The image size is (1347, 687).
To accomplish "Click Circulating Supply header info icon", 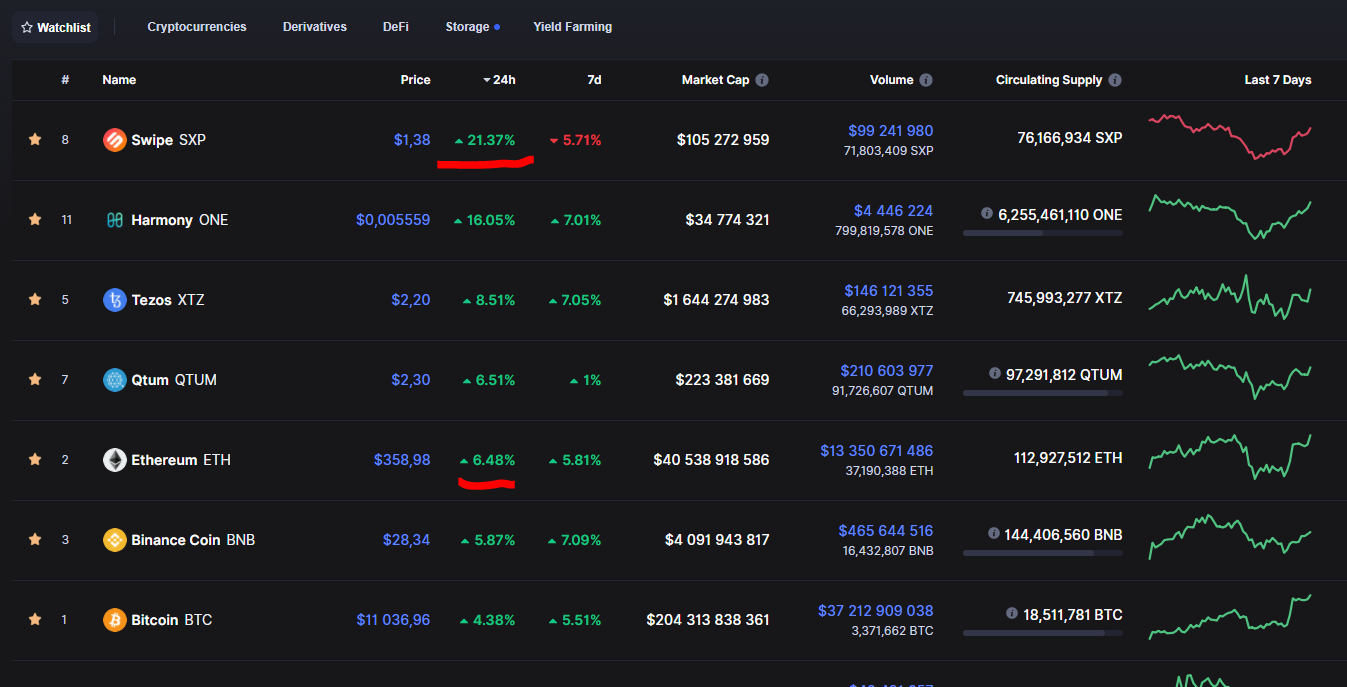I will pos(1115,80).
